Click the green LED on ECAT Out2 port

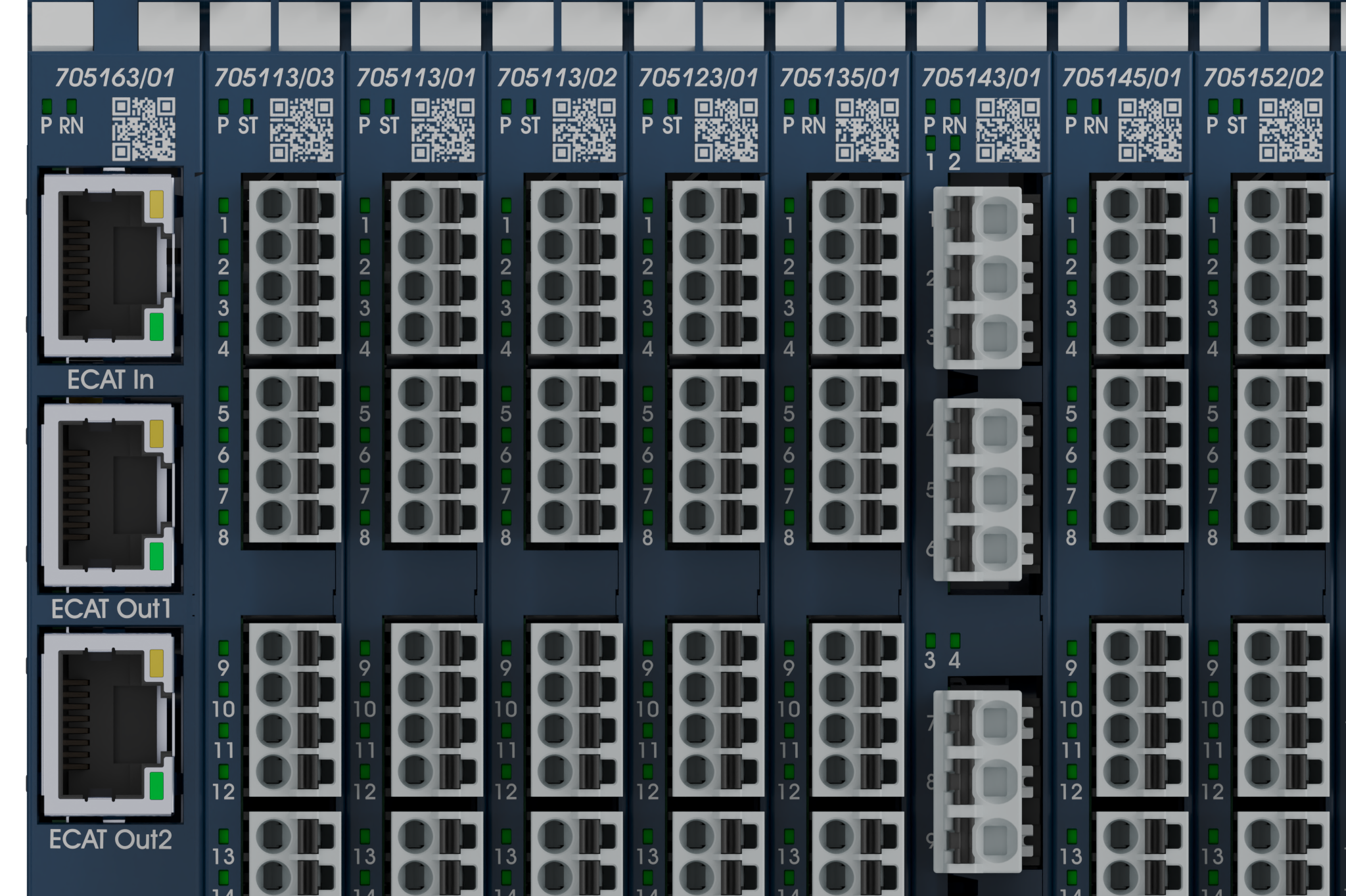(156, 786)
